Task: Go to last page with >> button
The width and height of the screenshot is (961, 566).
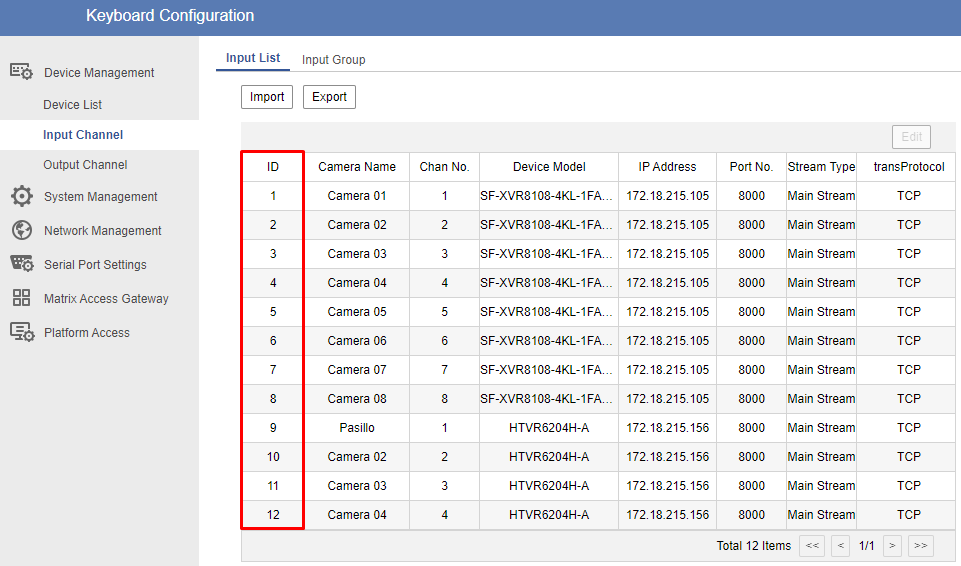Action: coord(921,545)
